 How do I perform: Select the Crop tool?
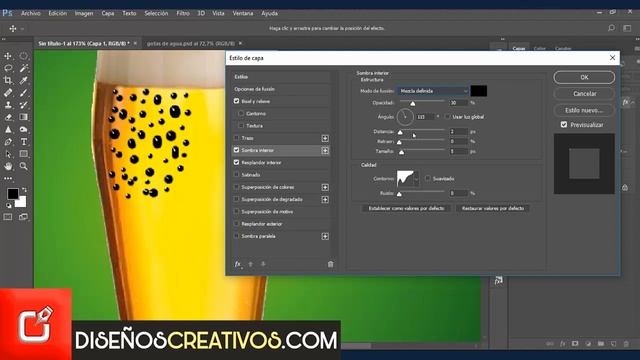coord(8,80)
